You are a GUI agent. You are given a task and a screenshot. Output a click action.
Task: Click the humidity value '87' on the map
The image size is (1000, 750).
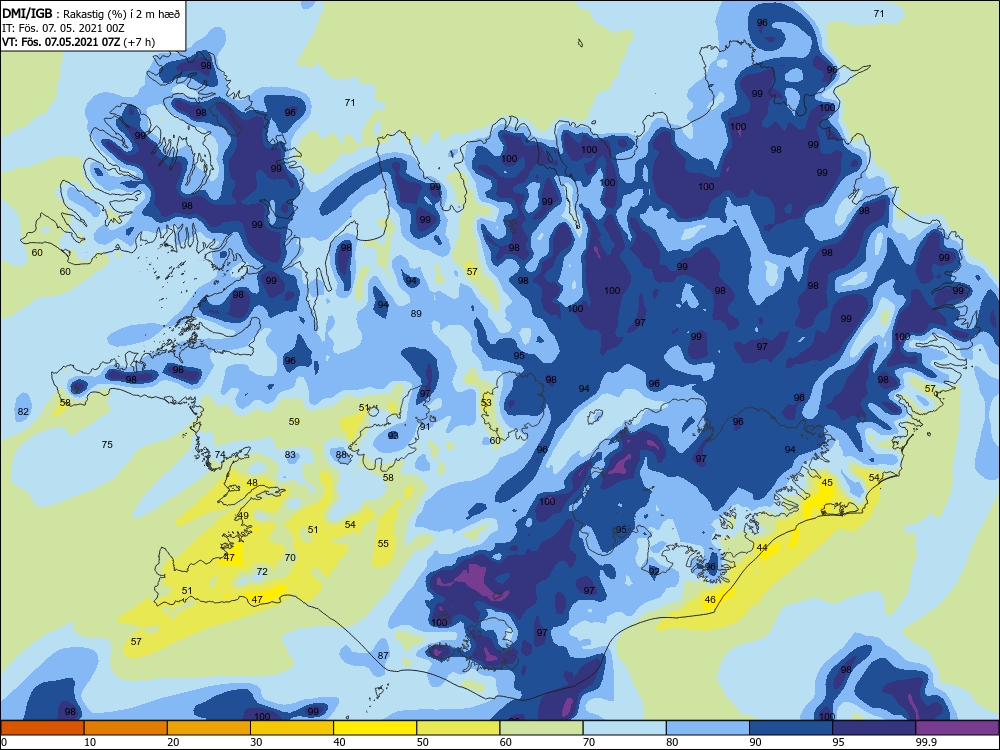[x=383, y=655]
